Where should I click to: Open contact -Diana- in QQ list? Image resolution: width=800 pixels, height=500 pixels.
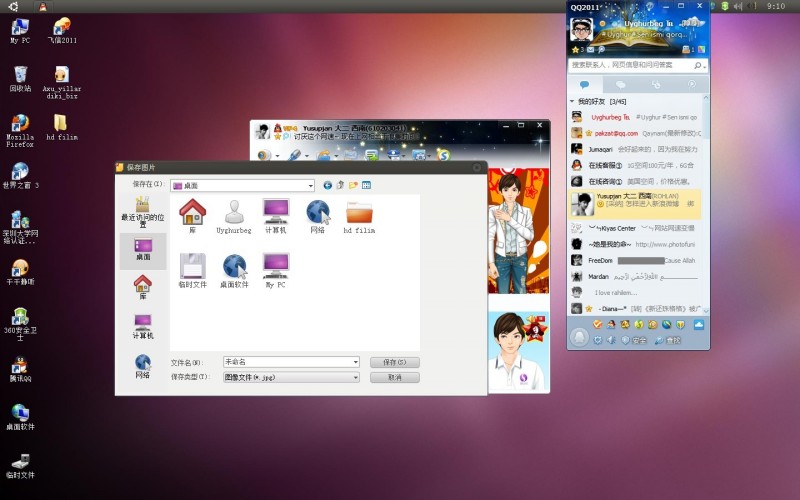coord(635,309)
